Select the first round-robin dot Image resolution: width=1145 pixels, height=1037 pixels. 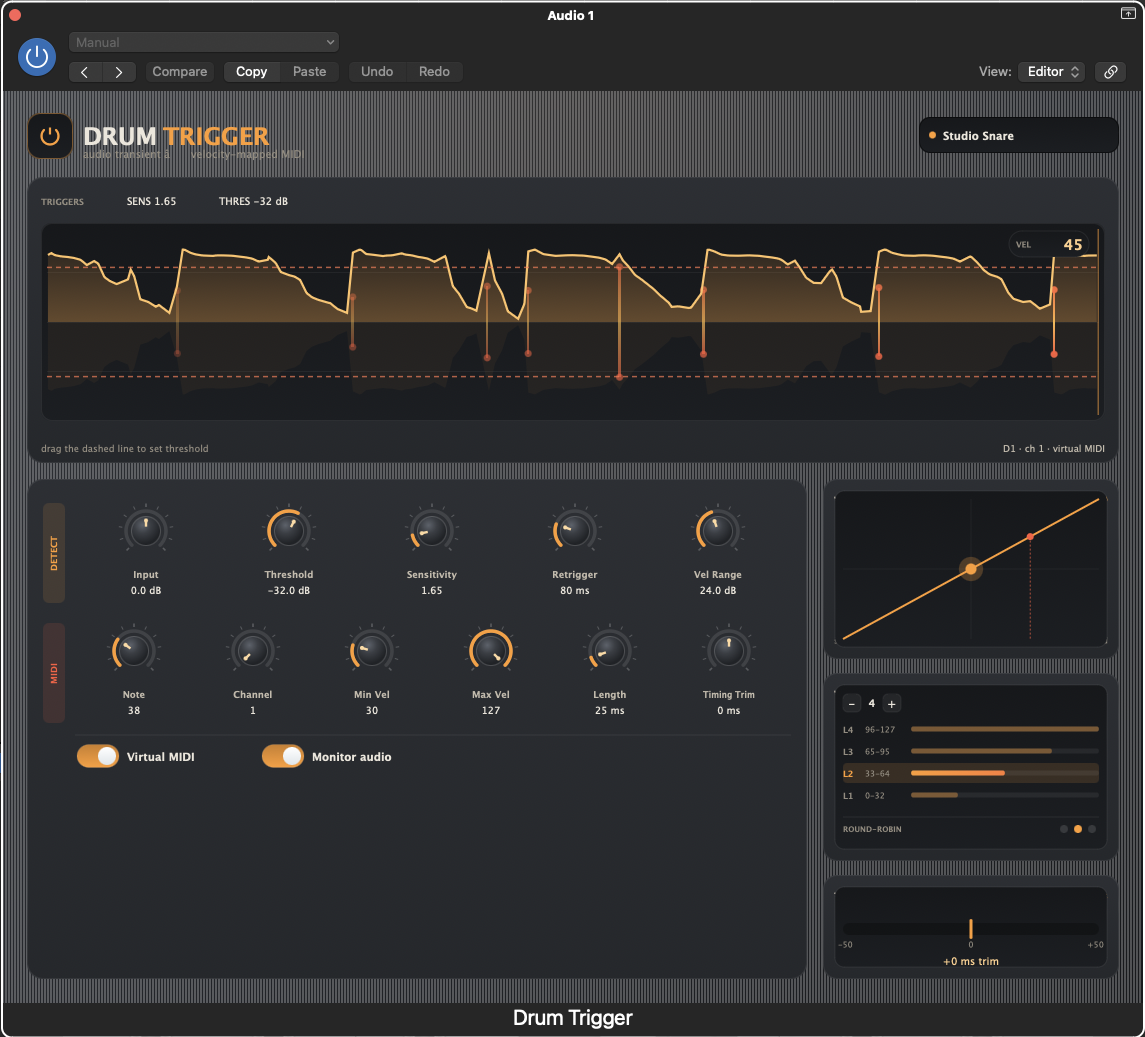click(x=1064, y=829)
